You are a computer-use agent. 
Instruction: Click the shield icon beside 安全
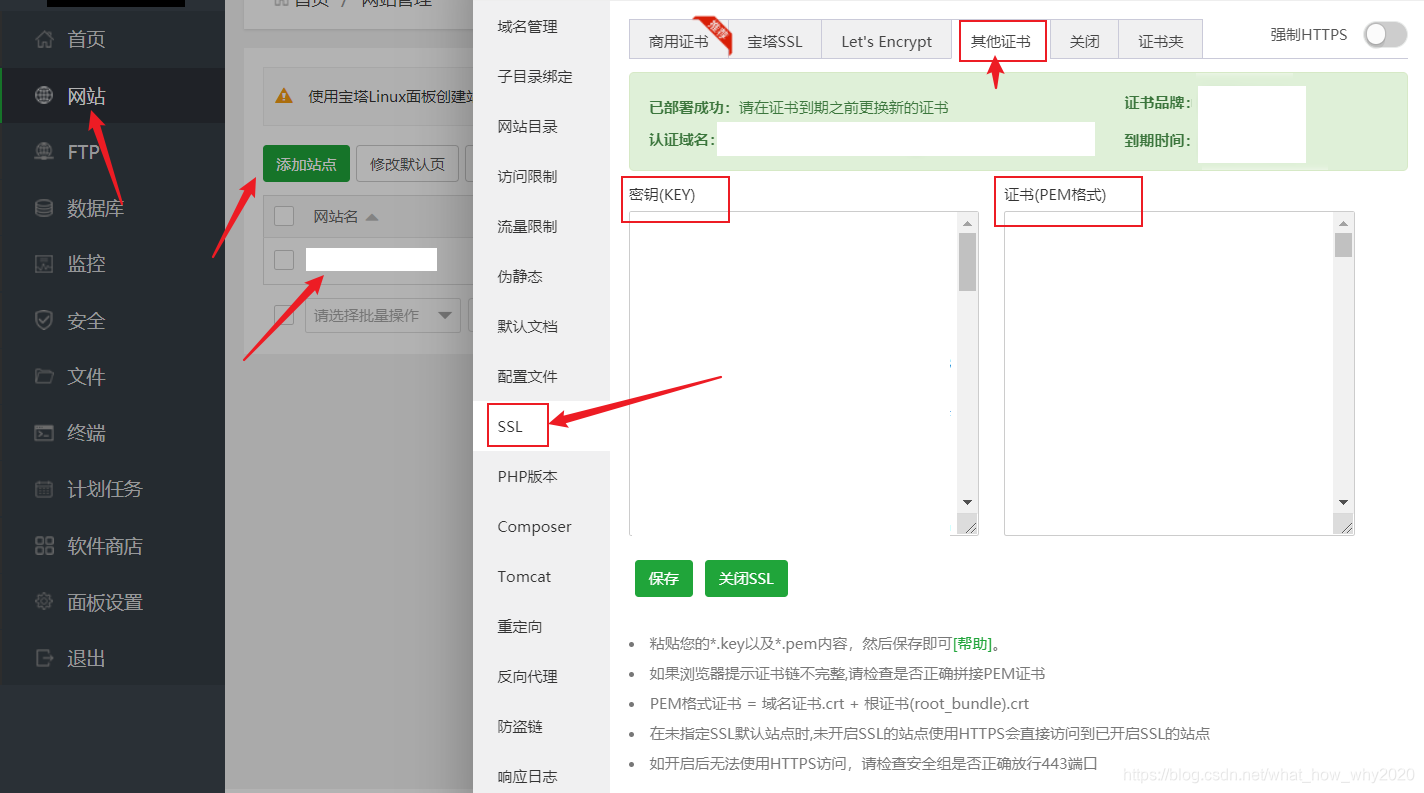click(44, 320)
